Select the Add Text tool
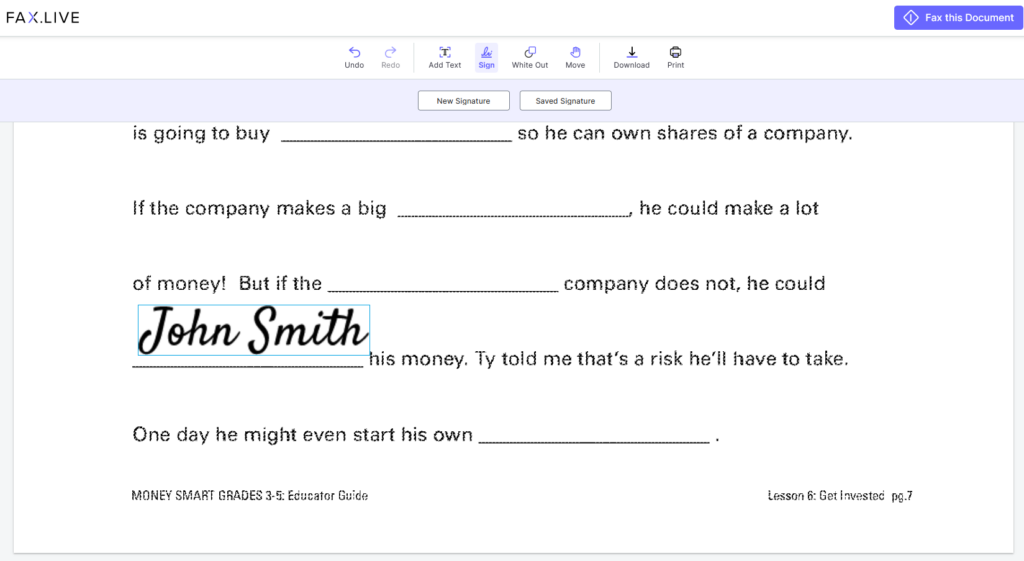The width and height of the screenshot is (1024, 561). tap(445, 57)
